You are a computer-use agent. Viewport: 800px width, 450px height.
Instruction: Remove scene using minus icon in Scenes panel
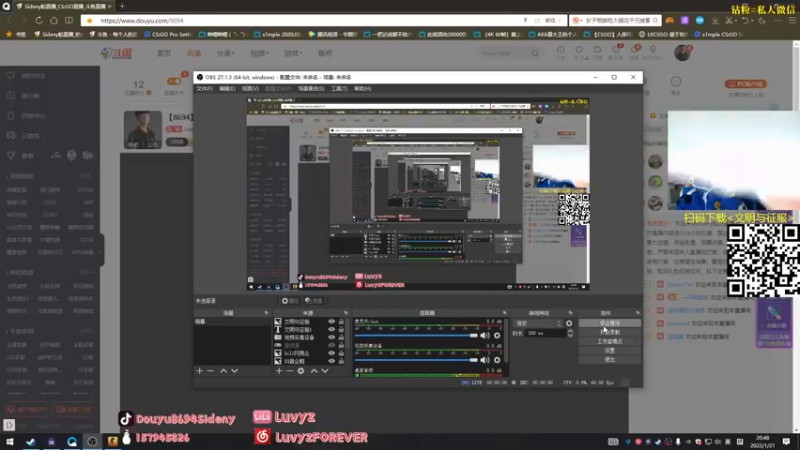click(210, 371)
